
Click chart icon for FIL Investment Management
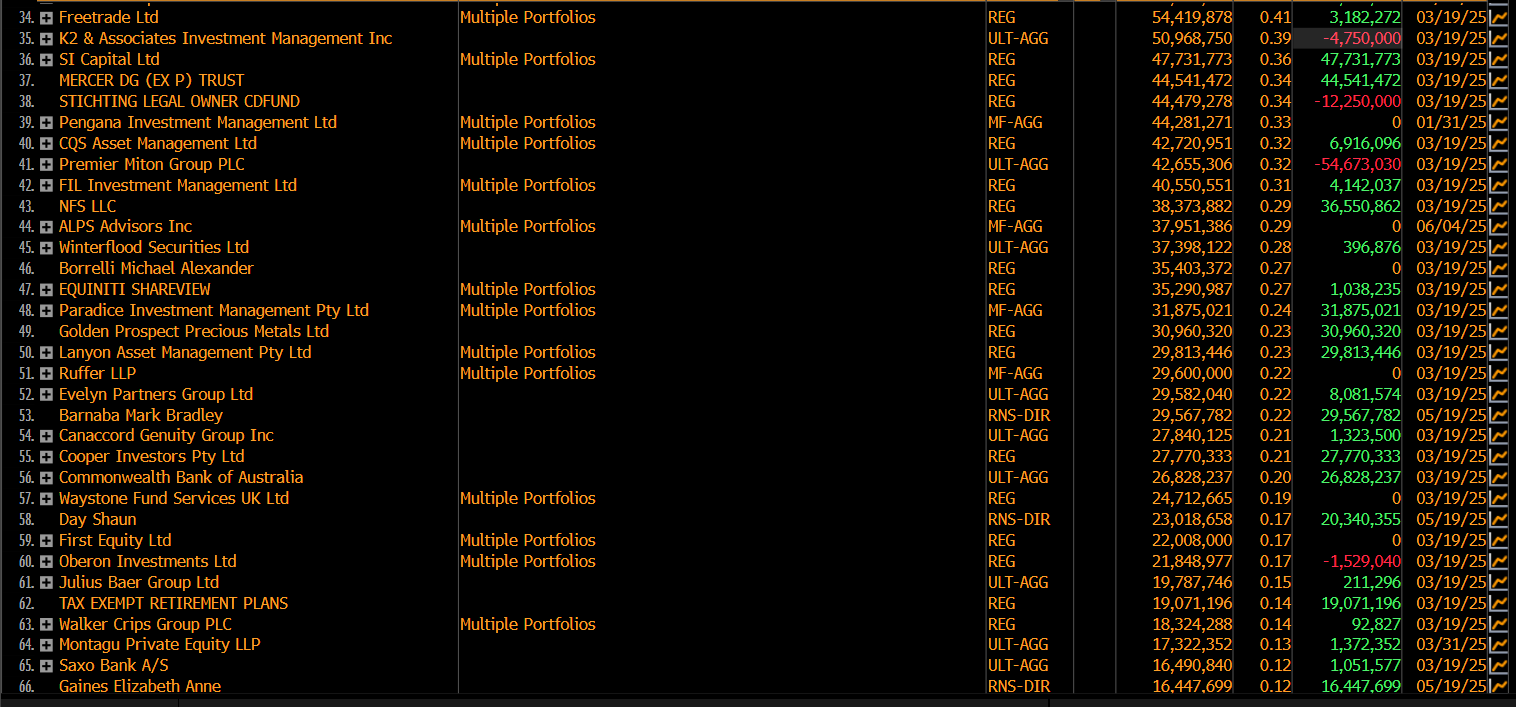tap(1498, 185)
